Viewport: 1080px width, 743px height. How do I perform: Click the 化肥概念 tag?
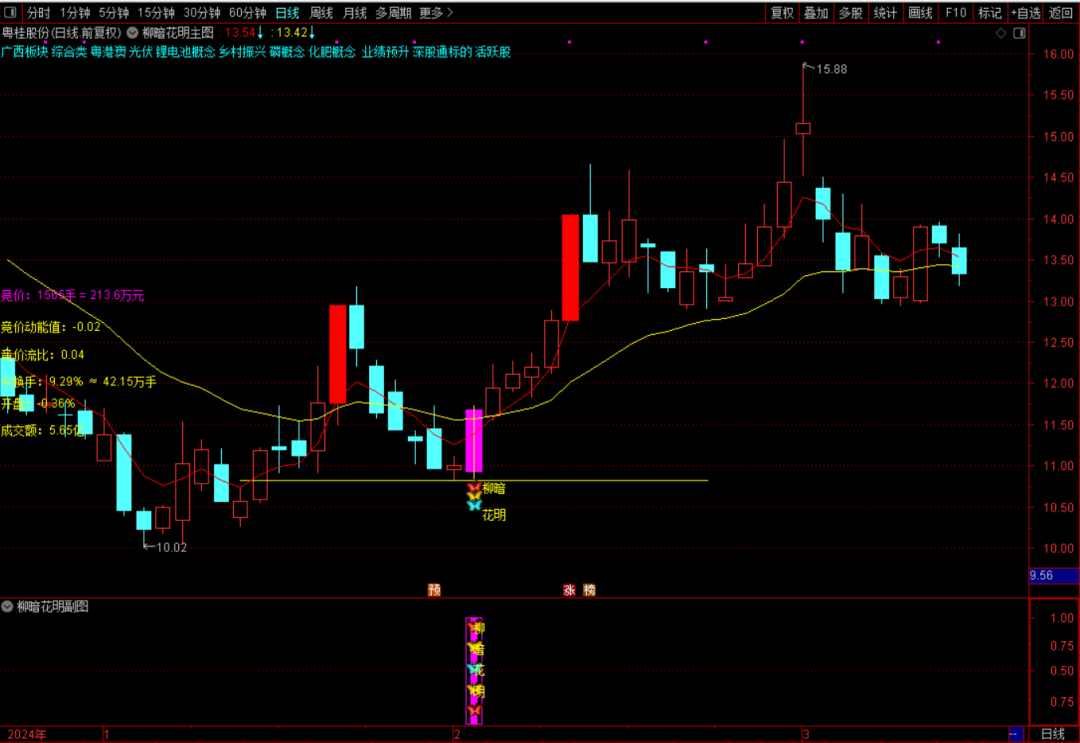[332, 52]
